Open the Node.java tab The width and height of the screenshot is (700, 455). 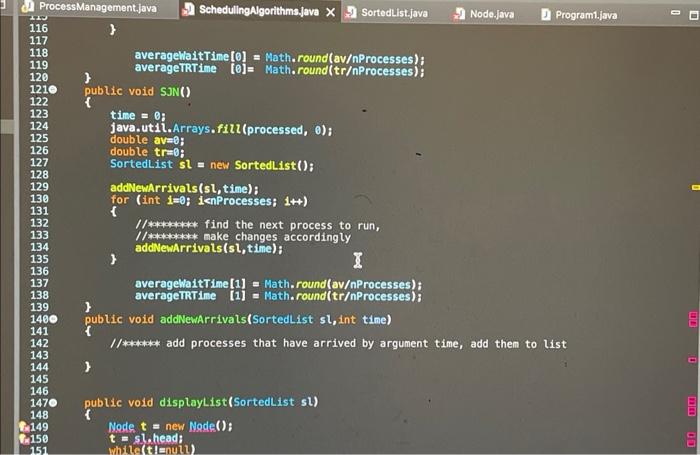coord(492,14)
